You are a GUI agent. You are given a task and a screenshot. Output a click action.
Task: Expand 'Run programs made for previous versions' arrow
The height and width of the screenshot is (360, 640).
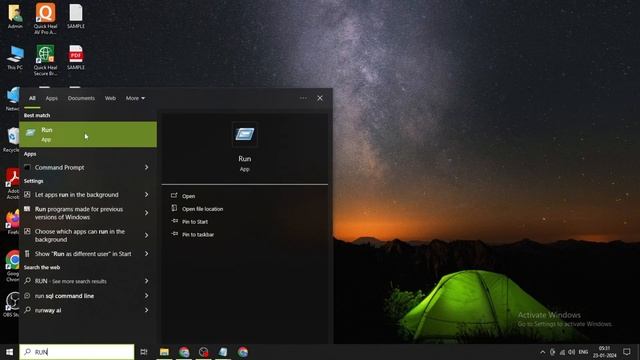point(147,213)
